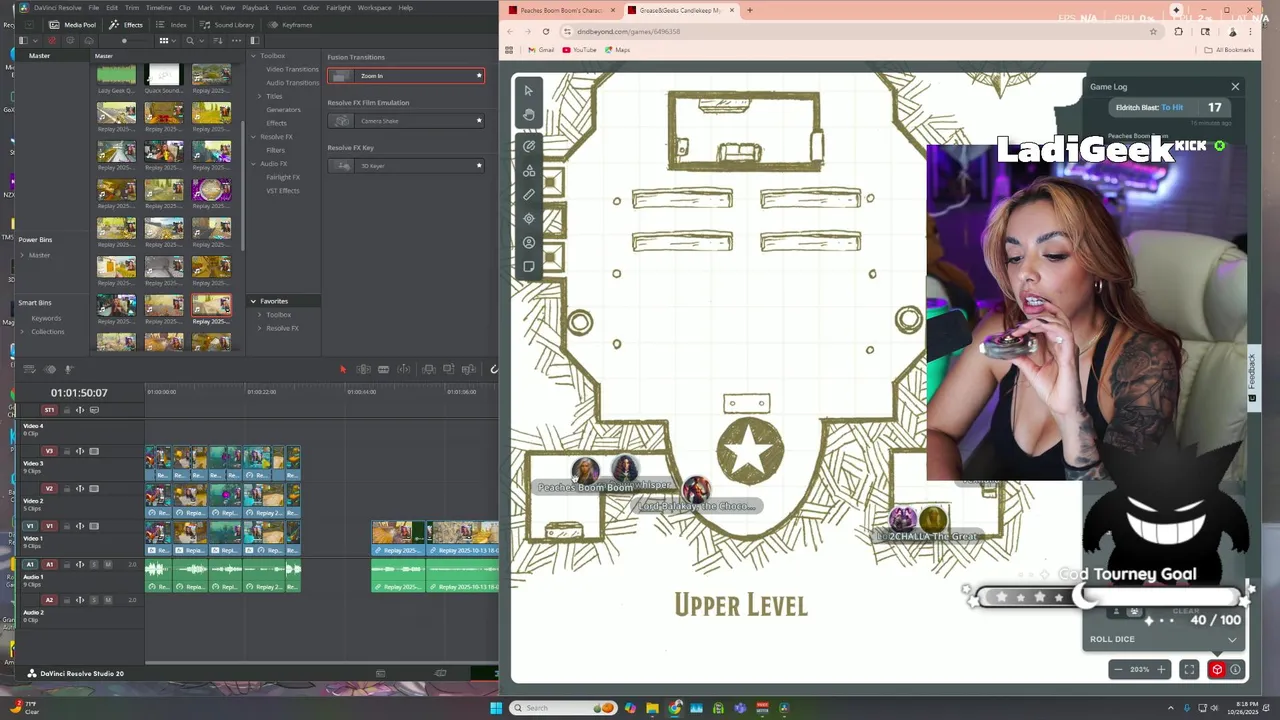
Task: Bookmark this page with the star icon
Action: [x=1153, y=31]
